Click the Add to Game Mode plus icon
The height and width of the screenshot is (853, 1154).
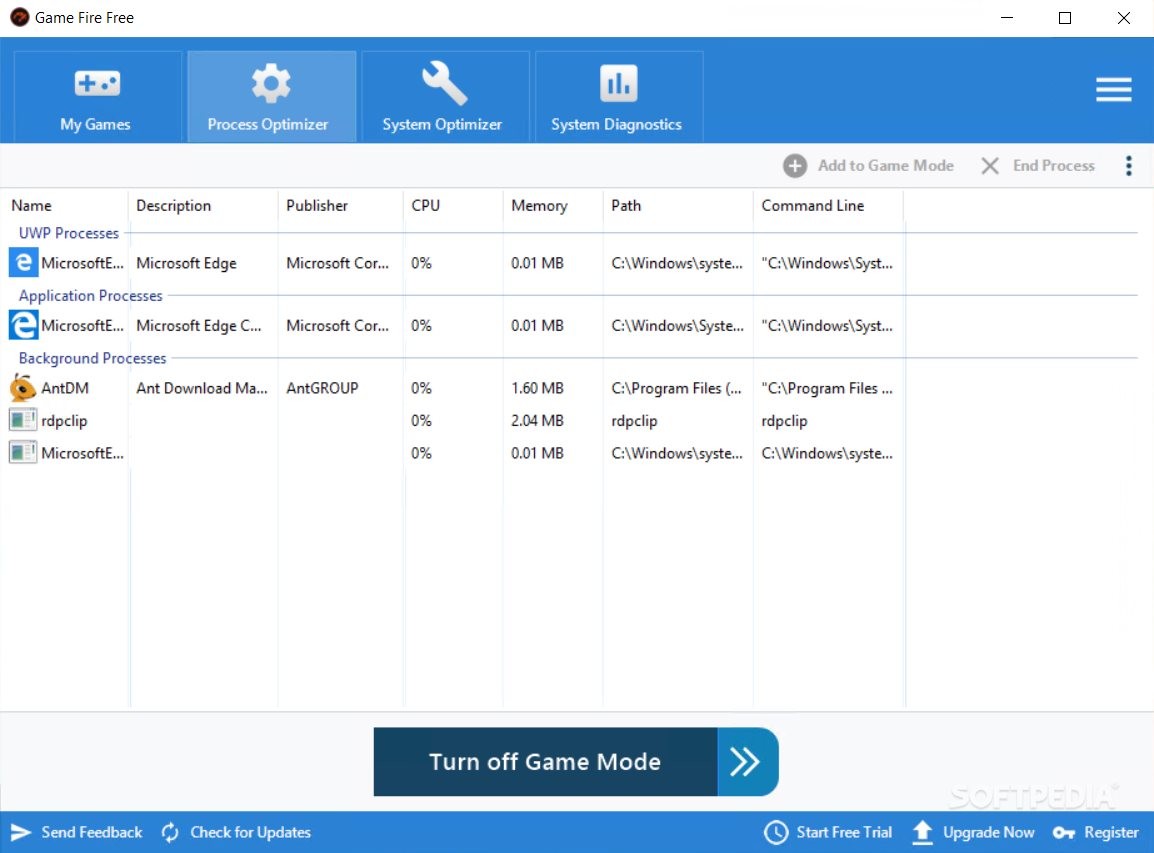[x=794, y=166]
